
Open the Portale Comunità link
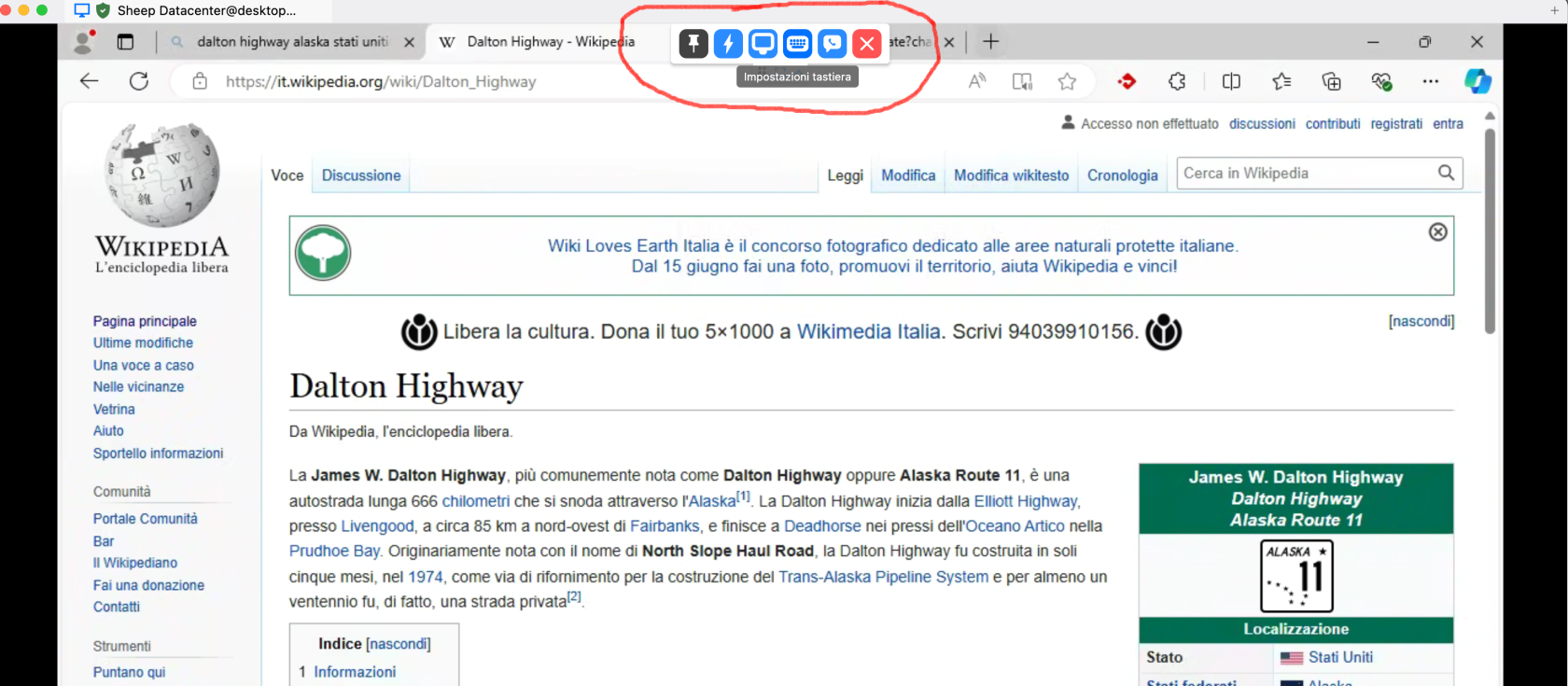tap(145, 518)
